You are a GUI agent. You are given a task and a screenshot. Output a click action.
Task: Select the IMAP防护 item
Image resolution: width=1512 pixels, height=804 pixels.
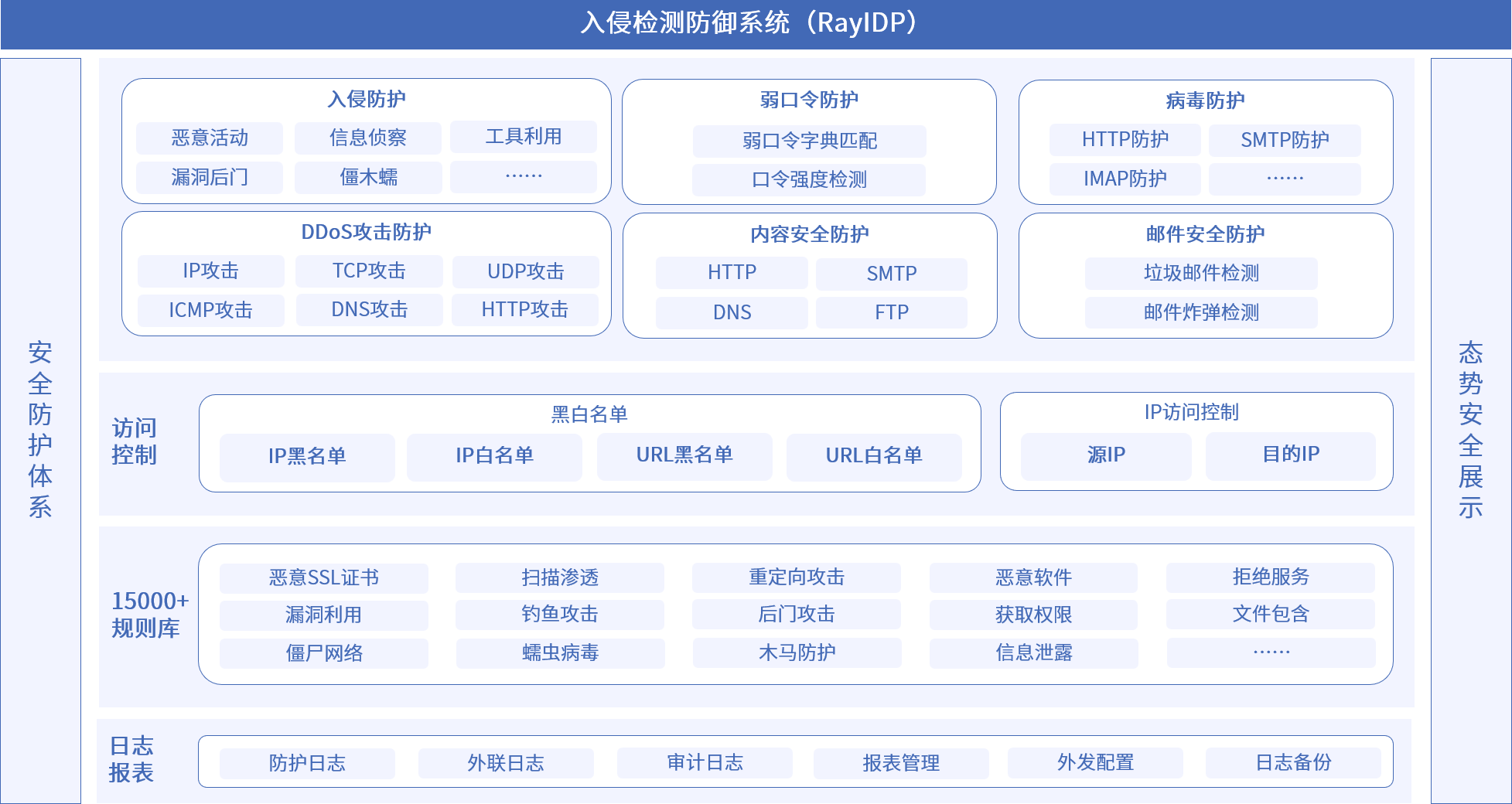(1125, 179)
